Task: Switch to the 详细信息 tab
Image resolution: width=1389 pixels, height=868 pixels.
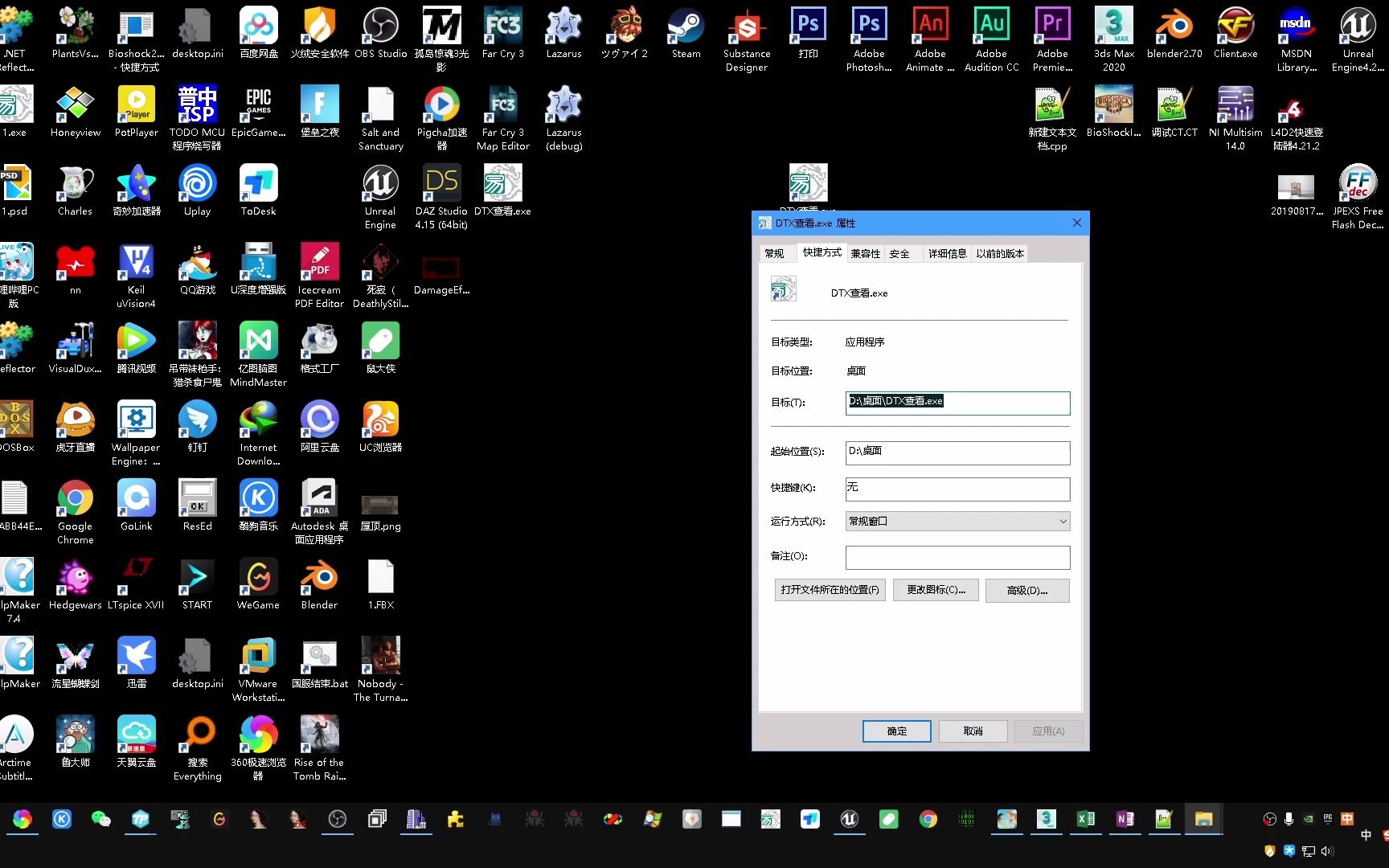Action: click(x=947, y=254)
